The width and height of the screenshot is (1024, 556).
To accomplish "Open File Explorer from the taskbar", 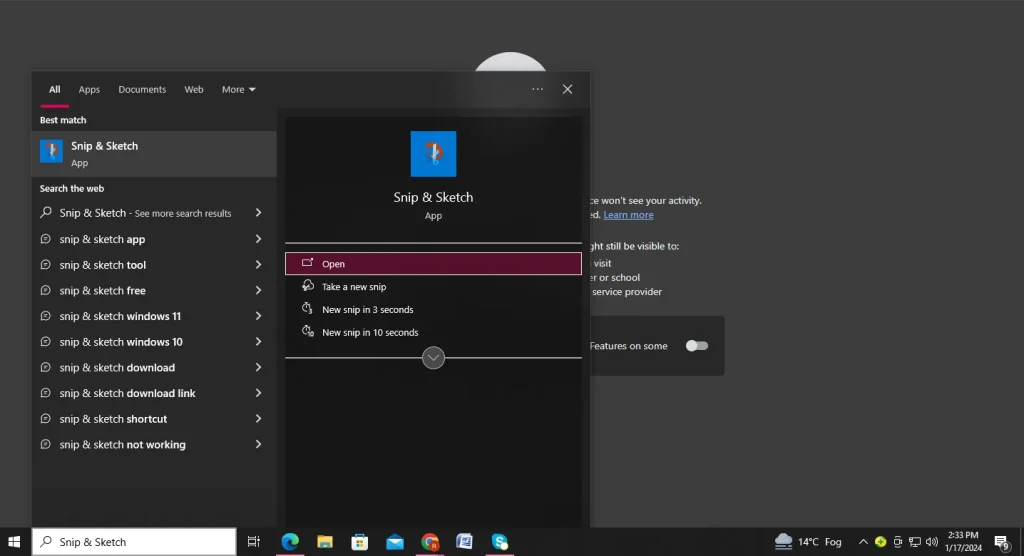I will point(325,542).
